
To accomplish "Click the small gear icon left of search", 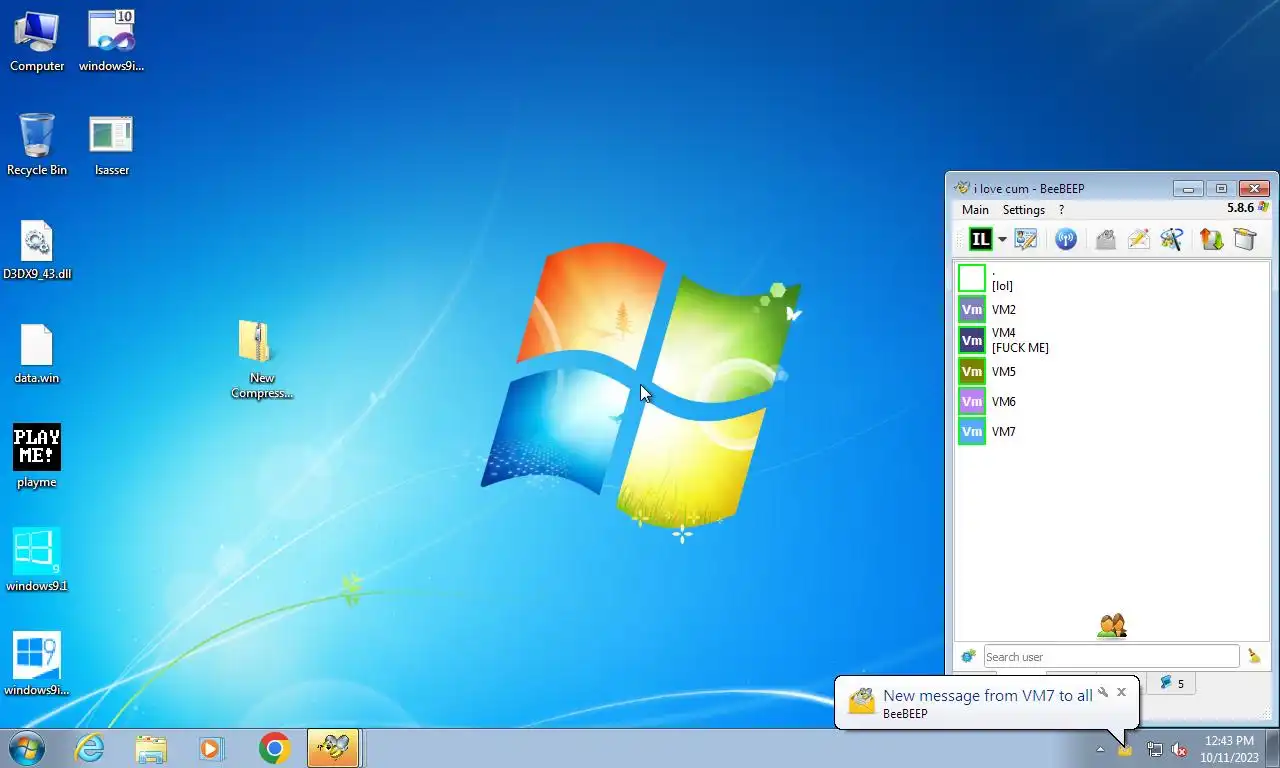I will point(968,656).
